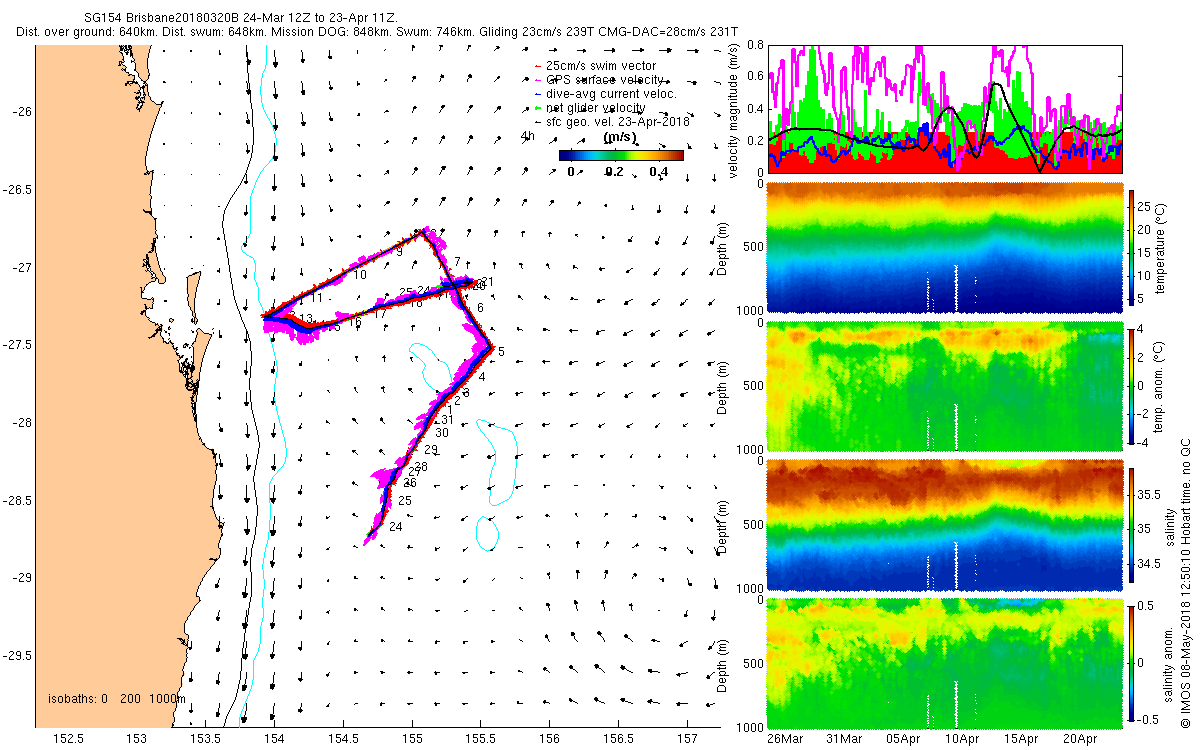Screen dimensions: 1200x750
Task: Click the '0.8' velocity magnitude axis tick
Action: [x=755, y=45]
